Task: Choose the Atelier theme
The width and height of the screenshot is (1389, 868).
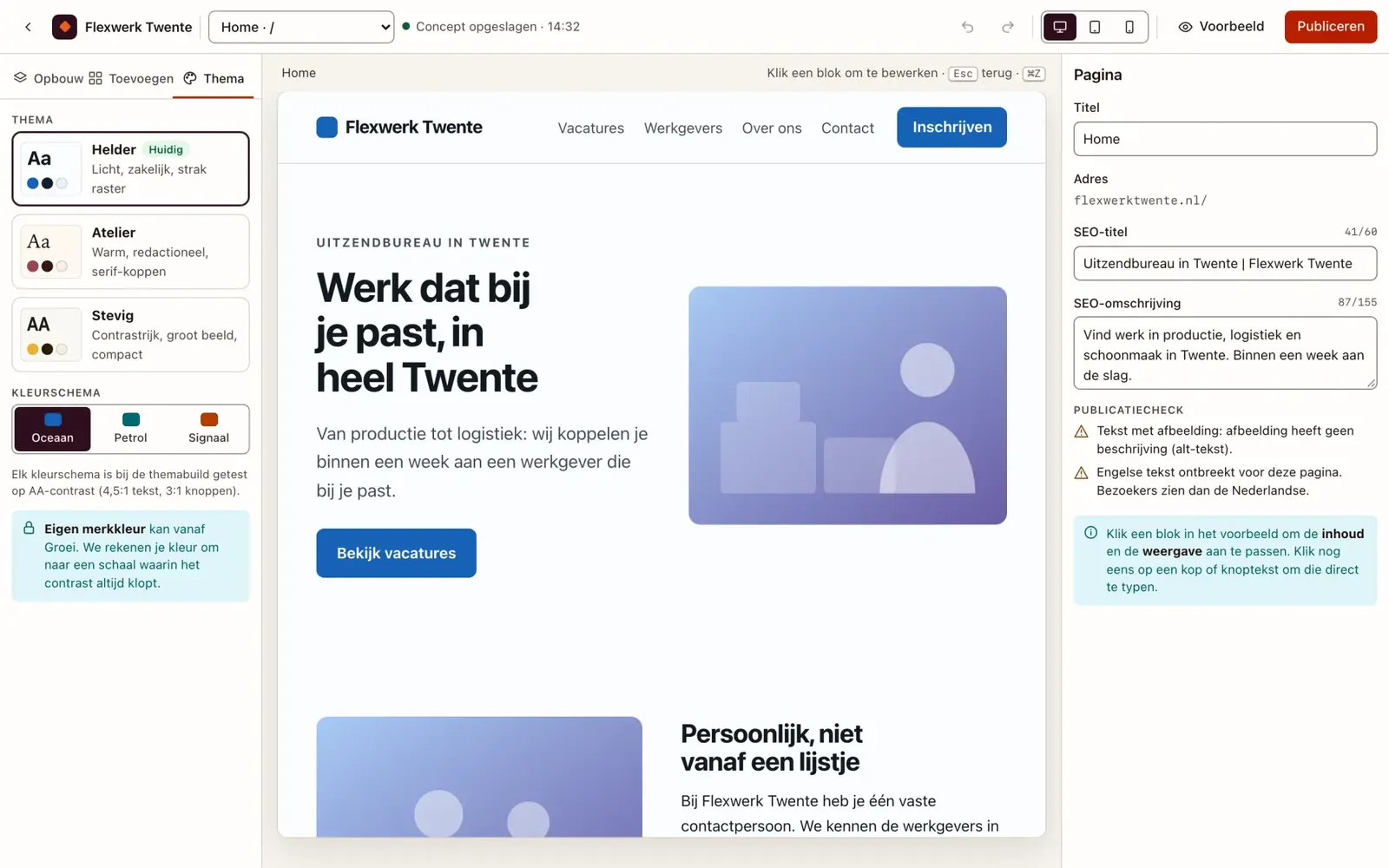Action: [130, 252]
